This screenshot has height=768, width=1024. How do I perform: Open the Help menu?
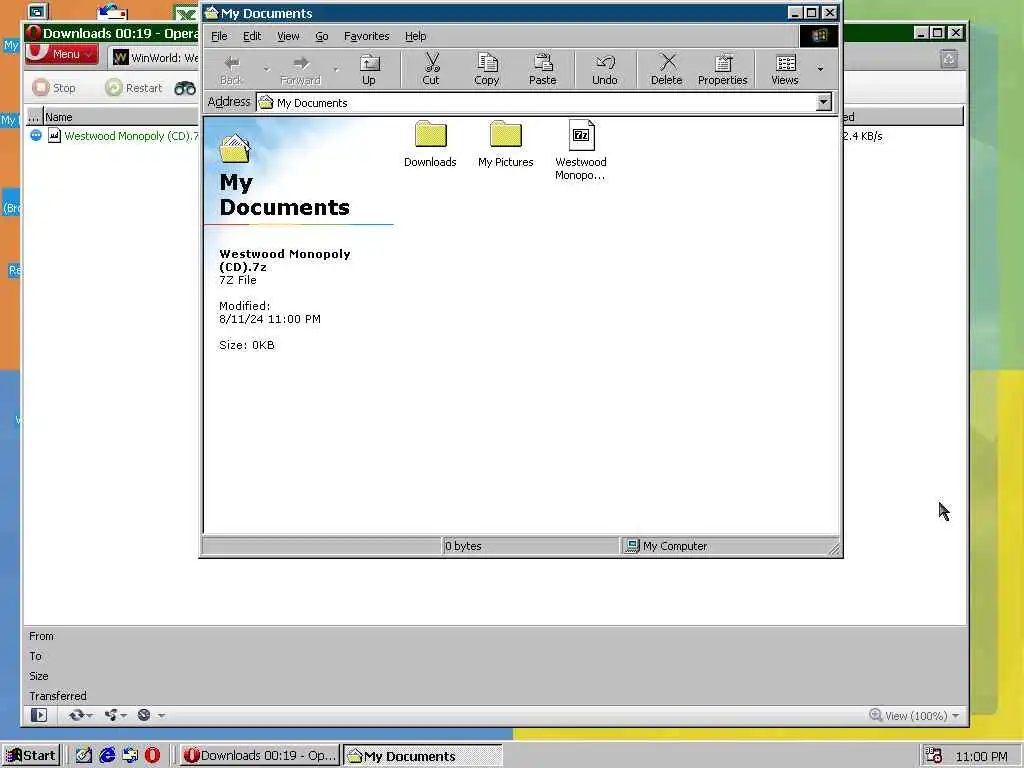tap(415, 36)
